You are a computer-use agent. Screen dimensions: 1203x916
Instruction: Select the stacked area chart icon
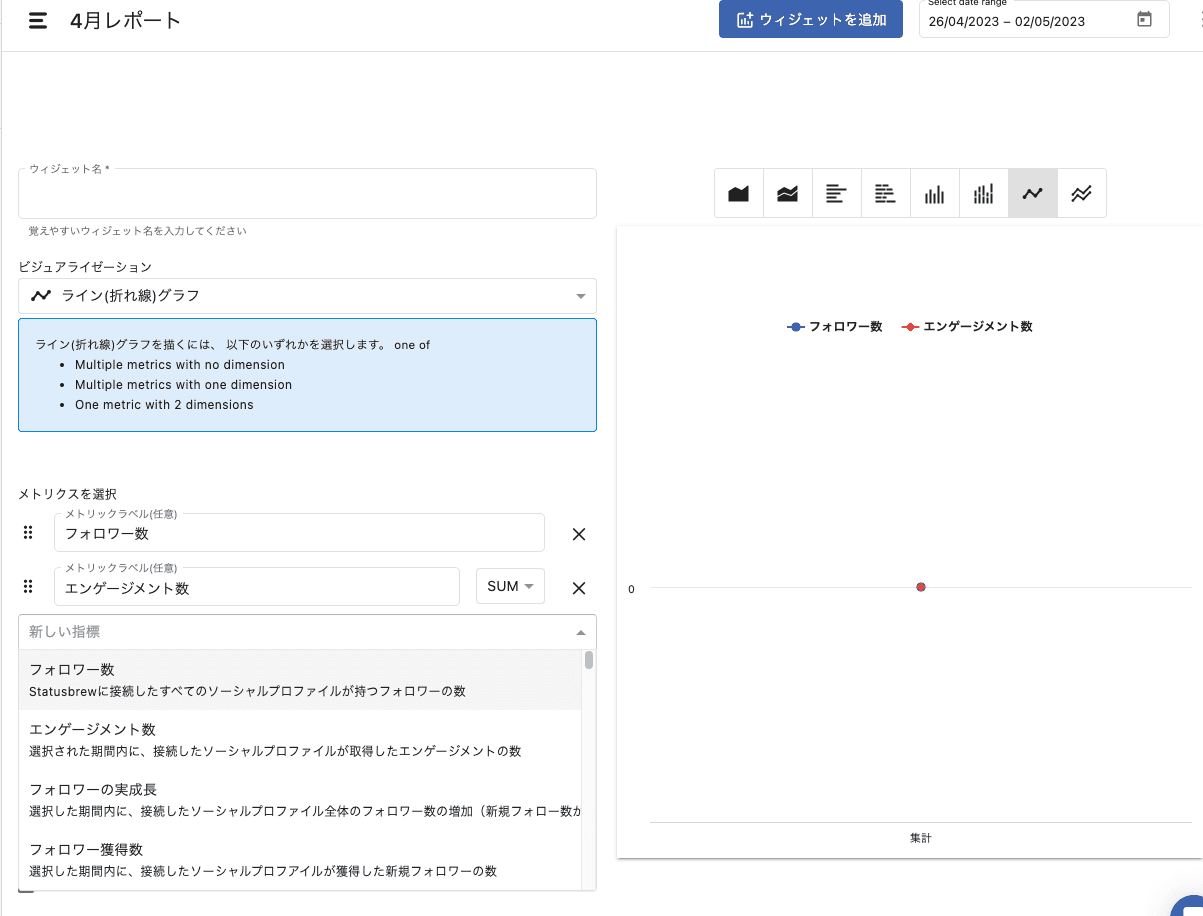788,194
